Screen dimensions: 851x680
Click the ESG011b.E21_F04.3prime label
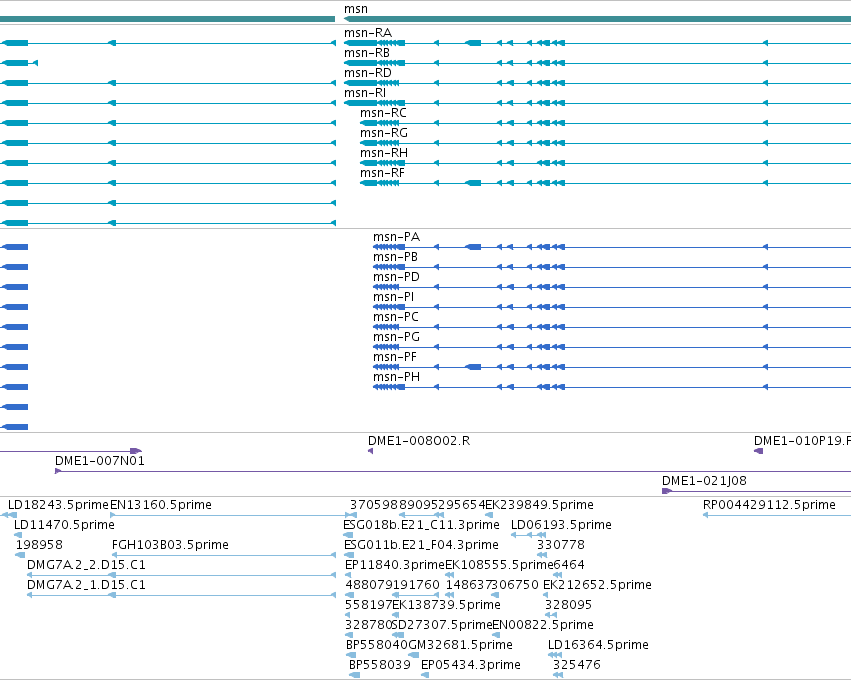tap(421, 545)
